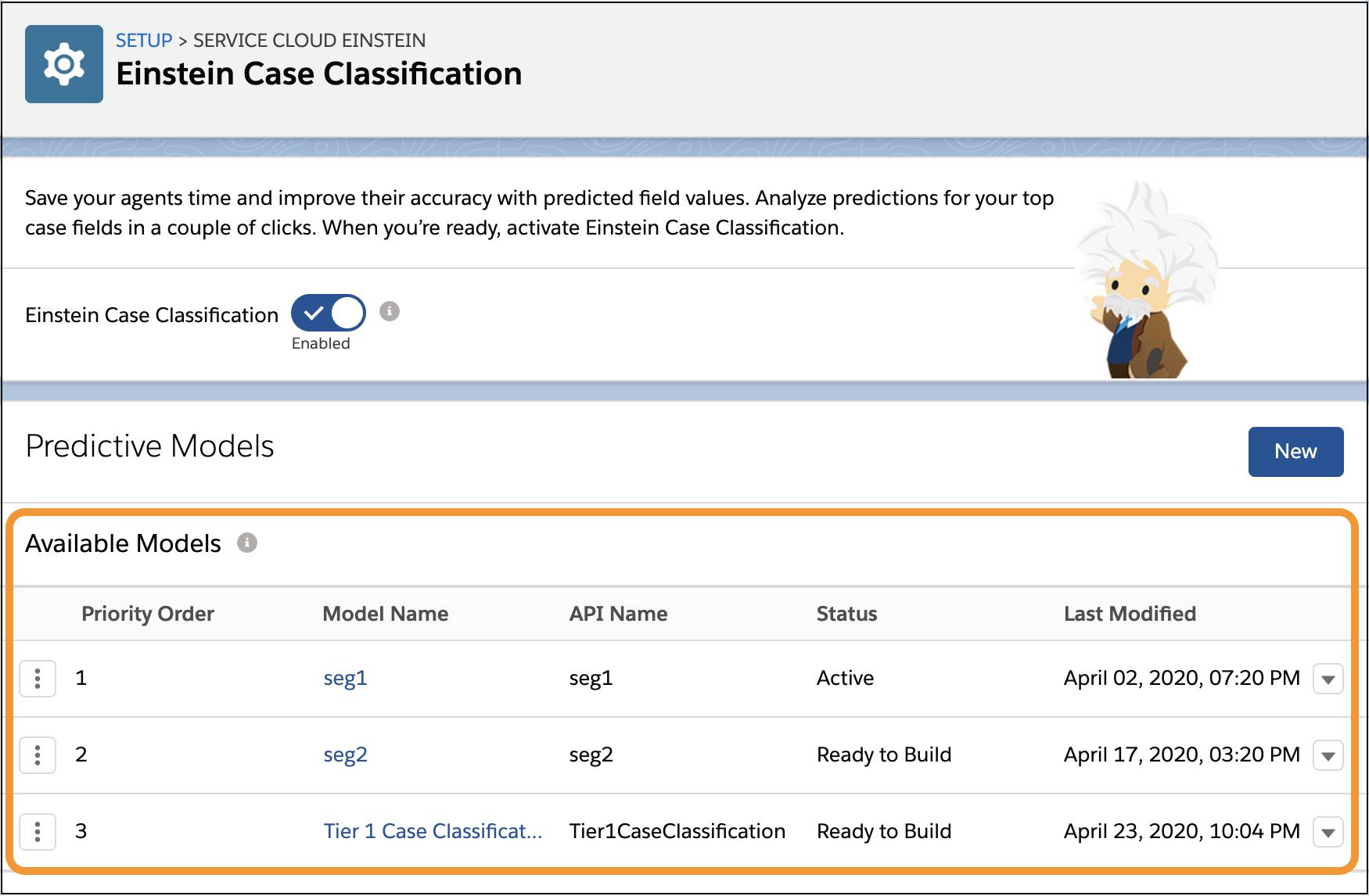This screenshot has width=1369, height=896.
Task: Click the info icon next to the Einstein toggle
Action: click(x=390, y=311)
